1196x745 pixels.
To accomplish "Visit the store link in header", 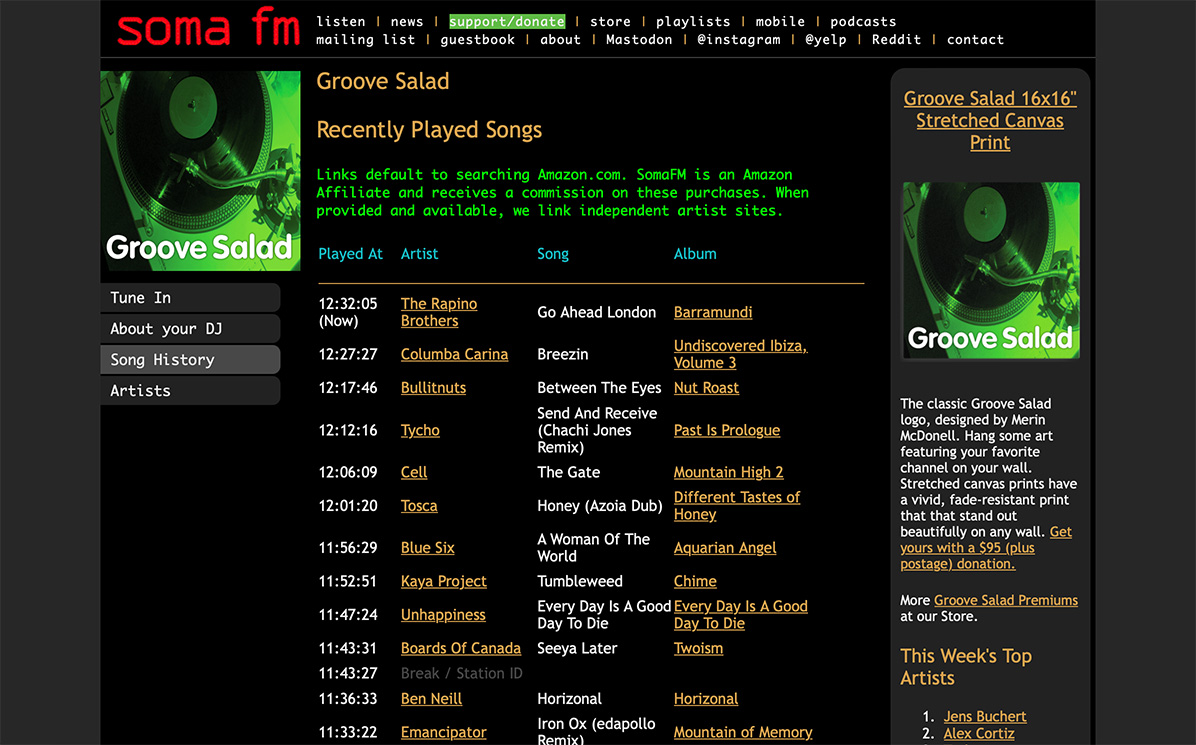I will coord(610,21).
